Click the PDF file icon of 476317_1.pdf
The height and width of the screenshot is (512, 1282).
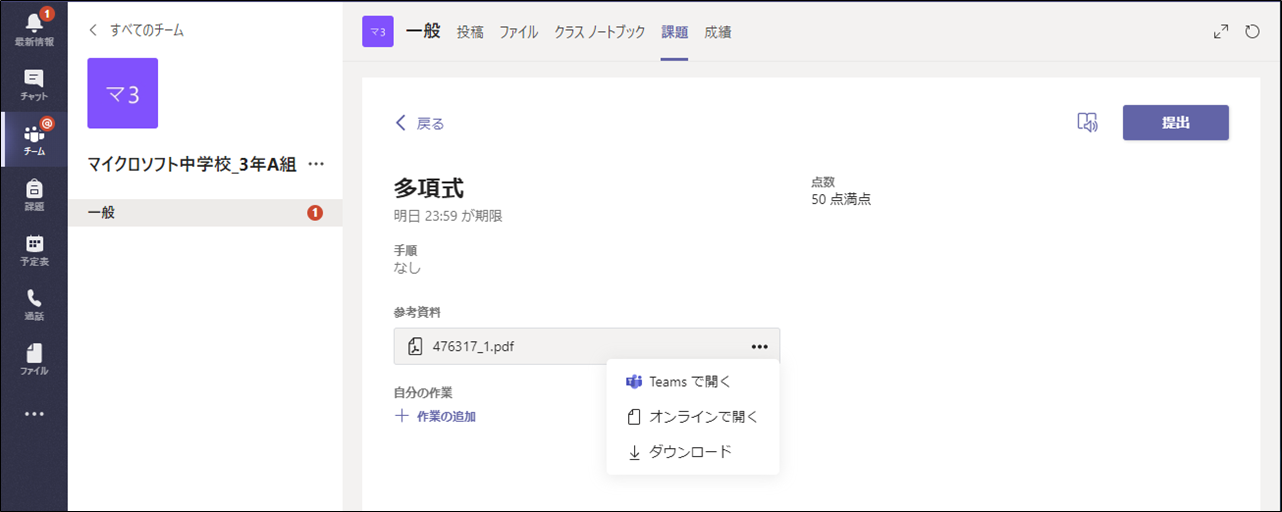click(x=416, y=347)
